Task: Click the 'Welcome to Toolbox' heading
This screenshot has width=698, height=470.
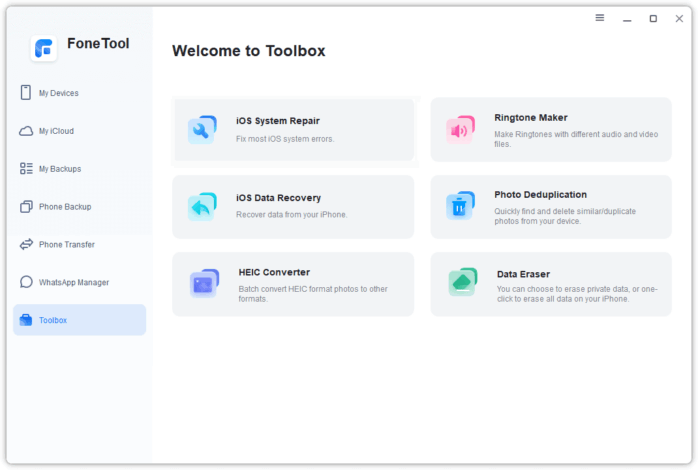Action: (249, 51)
